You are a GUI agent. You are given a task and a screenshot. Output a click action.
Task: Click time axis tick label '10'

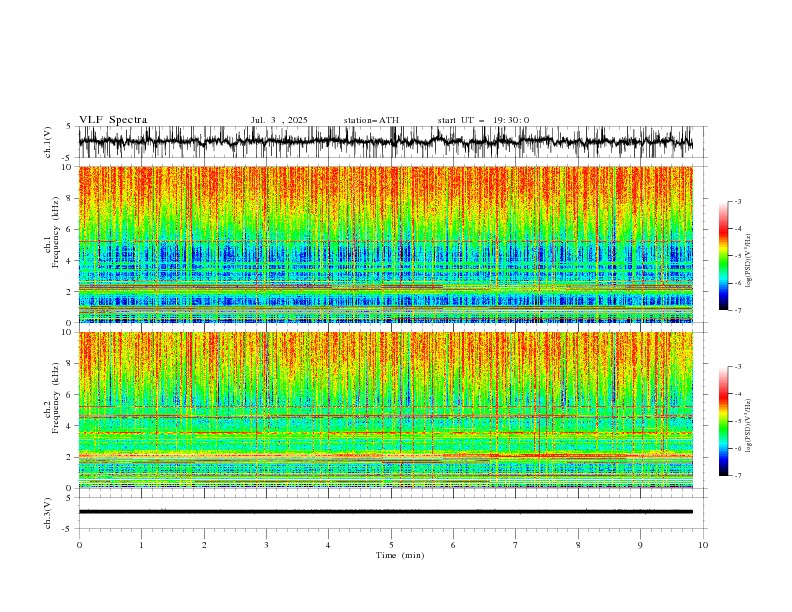tap(703, 545)
